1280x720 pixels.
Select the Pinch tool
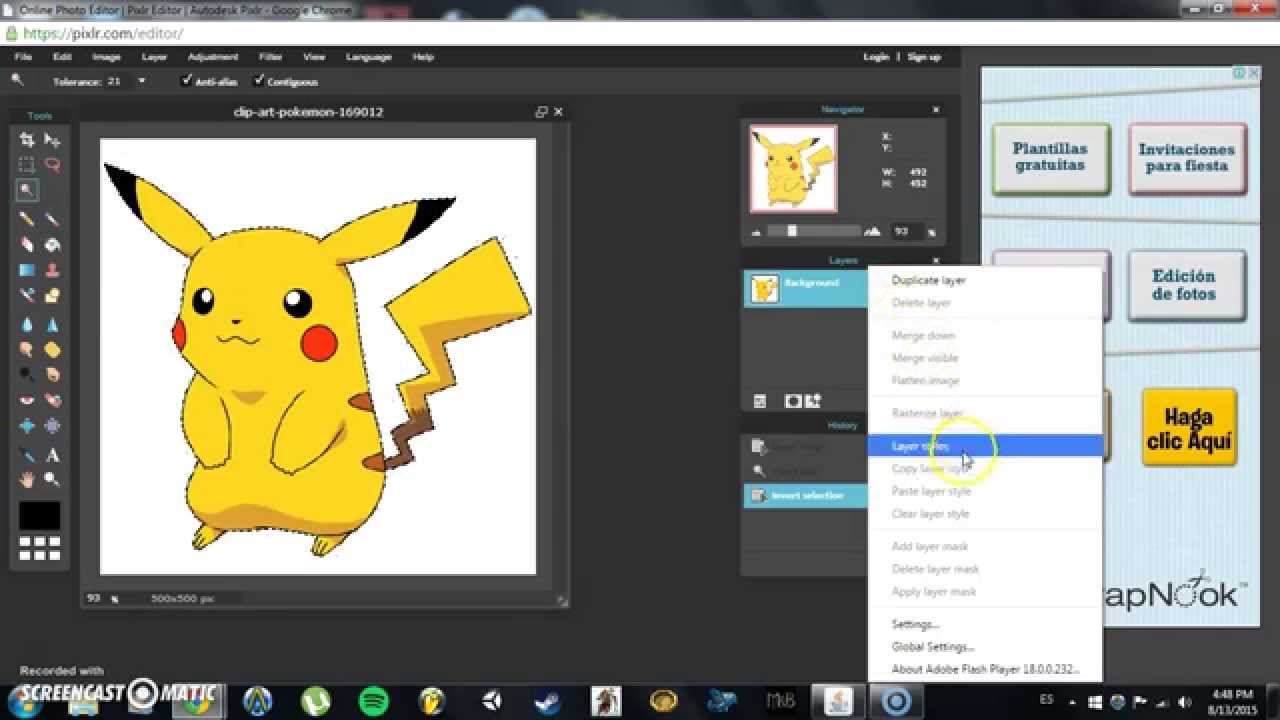click(x=52, y=426)
